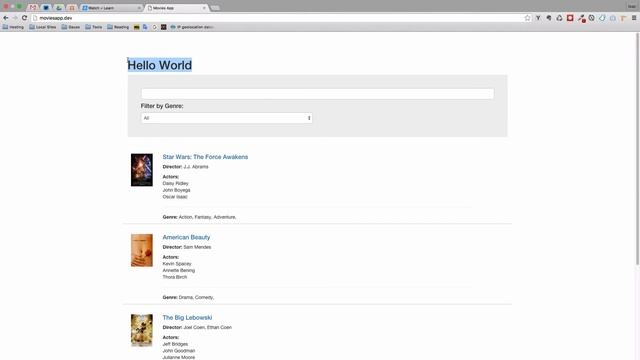The height and width of the screenshot is (360, 640).
Task: Switch to the pinned orange icon tab
Action: [72, 8]
